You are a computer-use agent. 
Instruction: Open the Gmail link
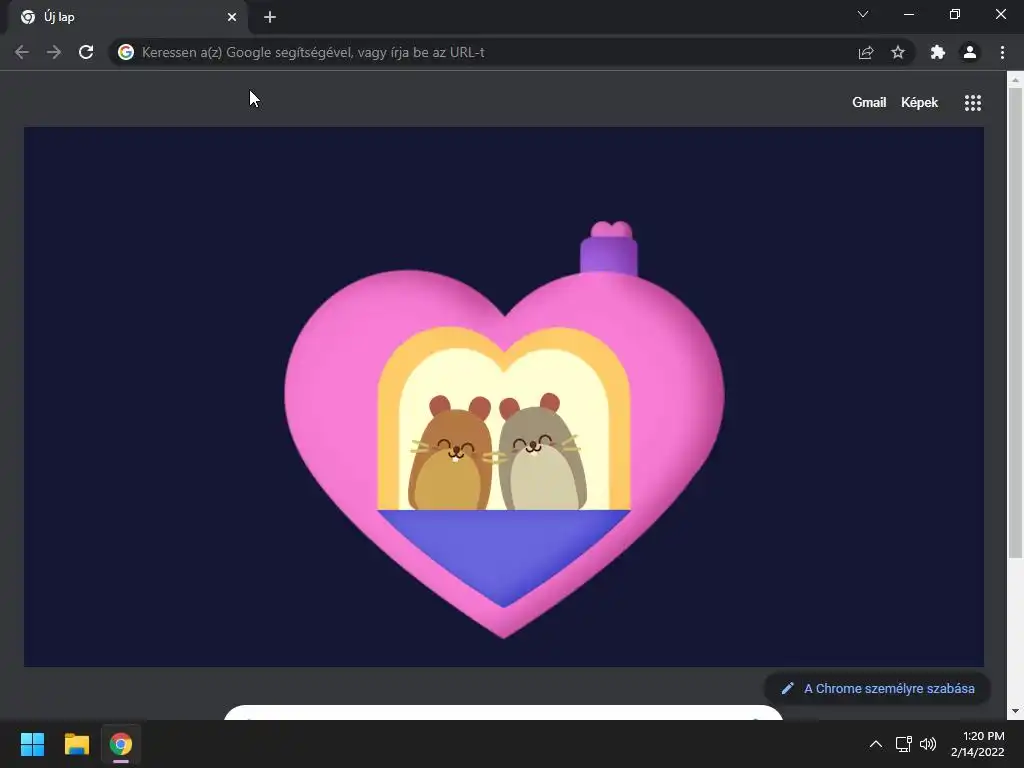869,103
